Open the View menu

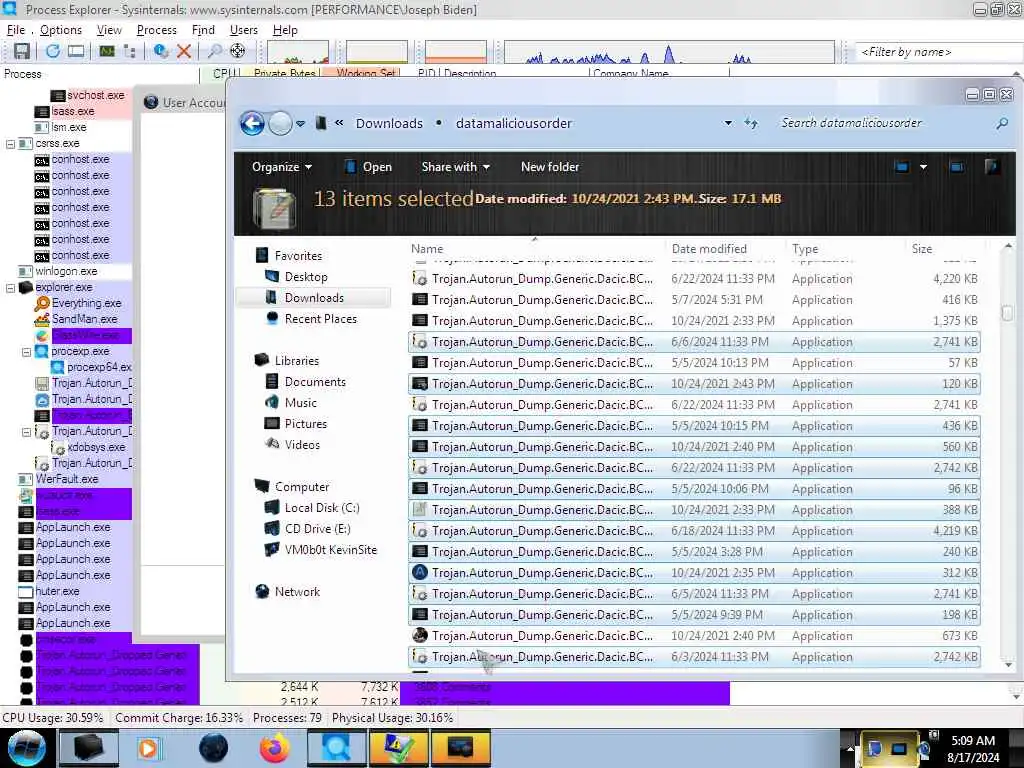(x=109, y=30)
